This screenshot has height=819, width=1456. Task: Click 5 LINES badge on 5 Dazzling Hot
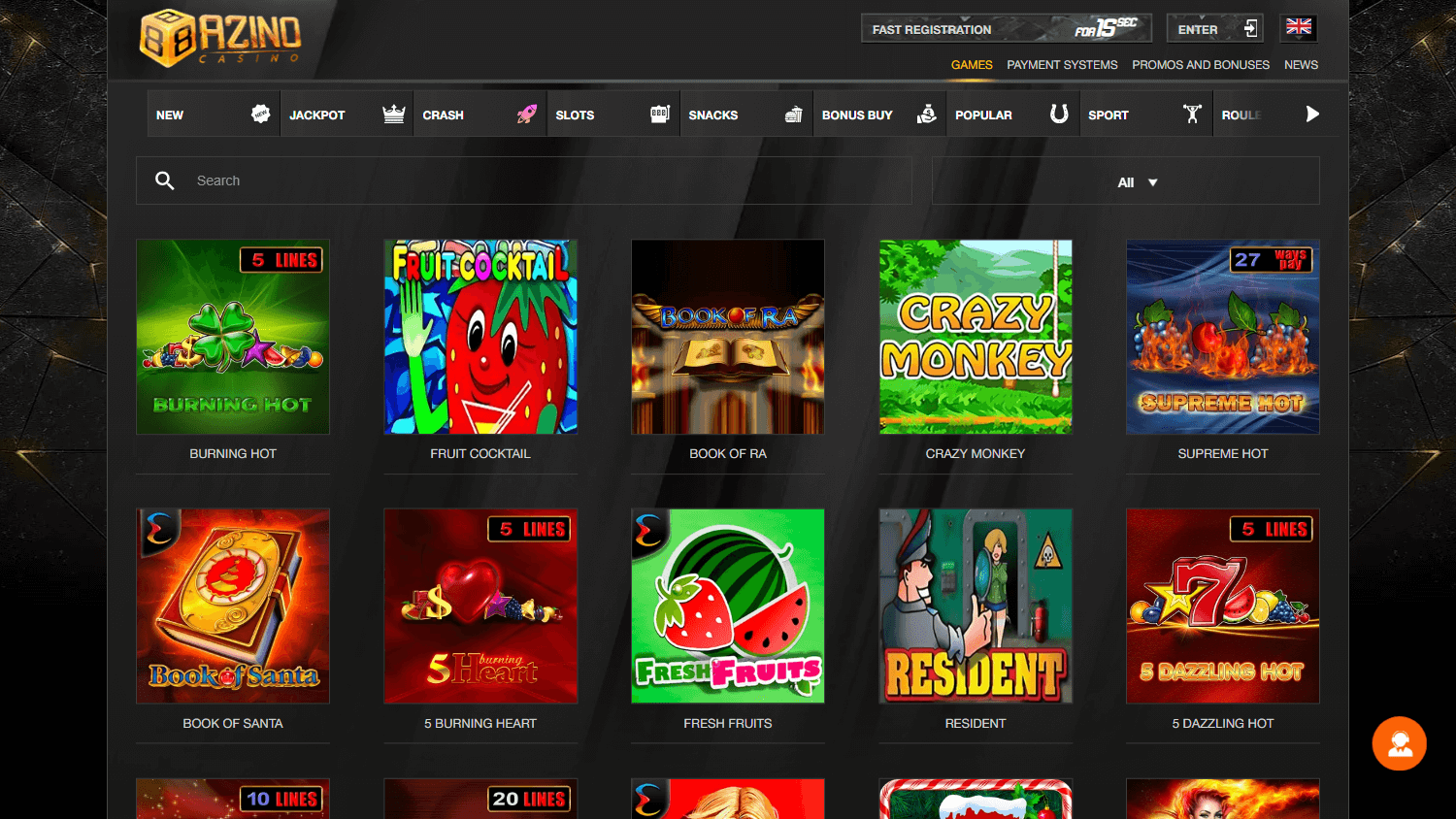[x=1273, y=529]
